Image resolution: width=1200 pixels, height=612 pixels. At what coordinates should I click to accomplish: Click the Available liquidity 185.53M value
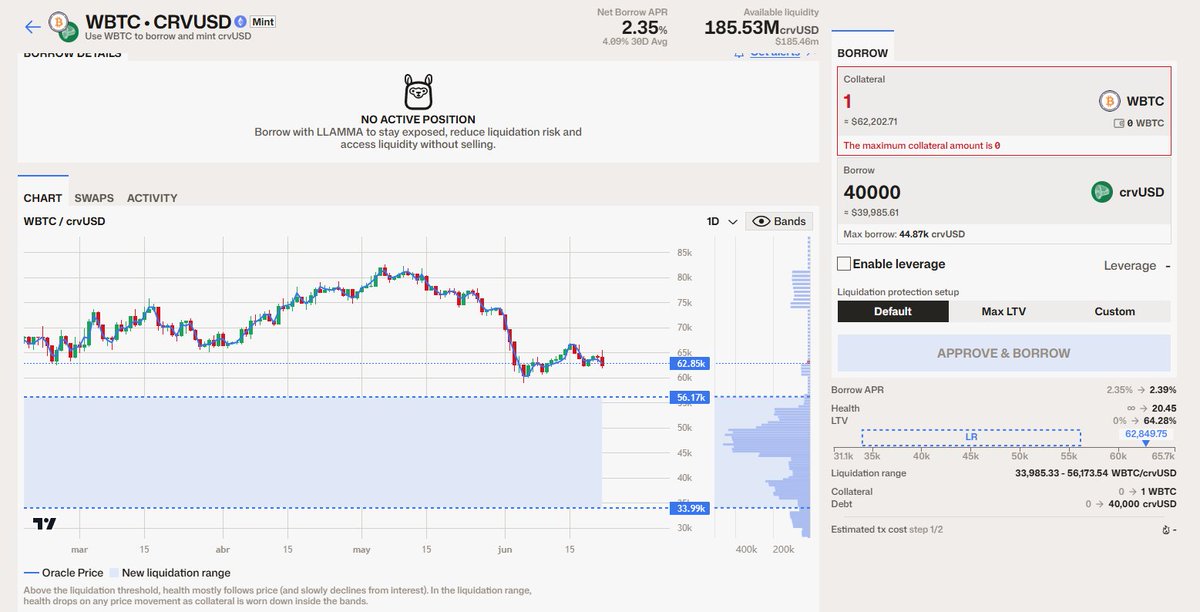coord(760,28)
